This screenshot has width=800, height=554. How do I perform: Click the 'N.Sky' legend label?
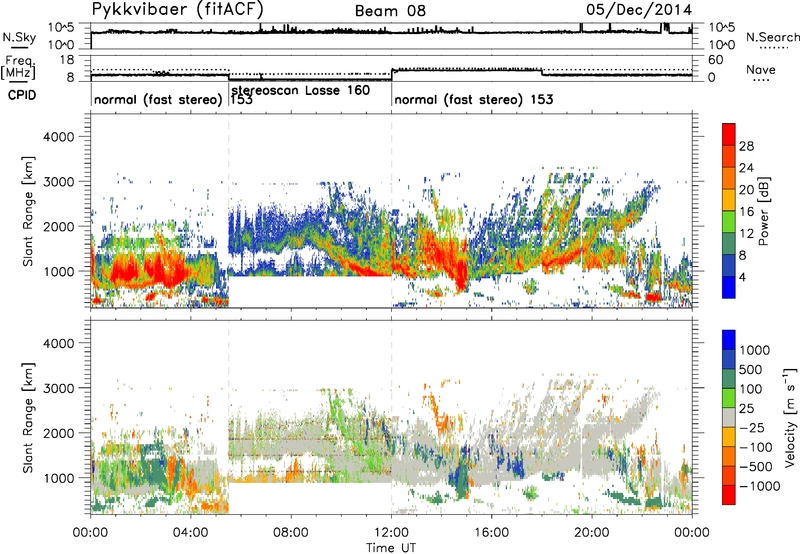[19, 37]
